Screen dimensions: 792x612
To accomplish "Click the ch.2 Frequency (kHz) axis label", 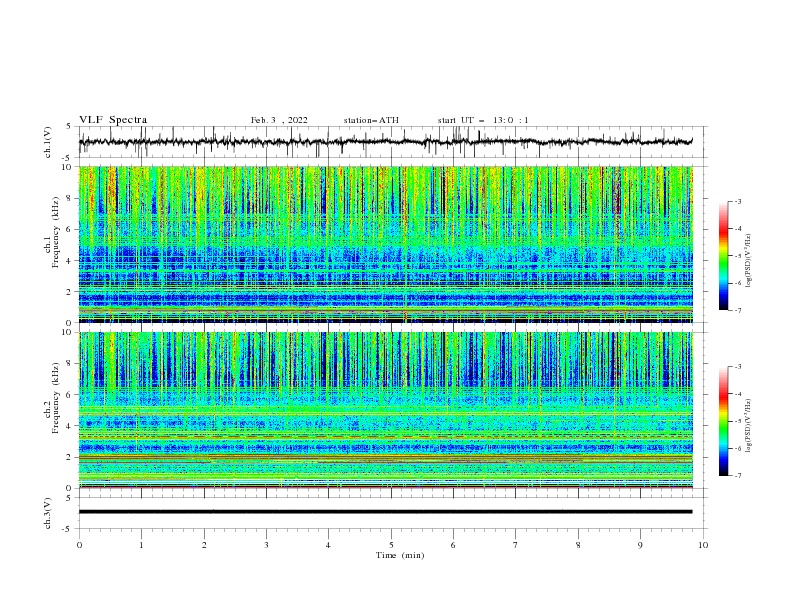I will [52, 397].
